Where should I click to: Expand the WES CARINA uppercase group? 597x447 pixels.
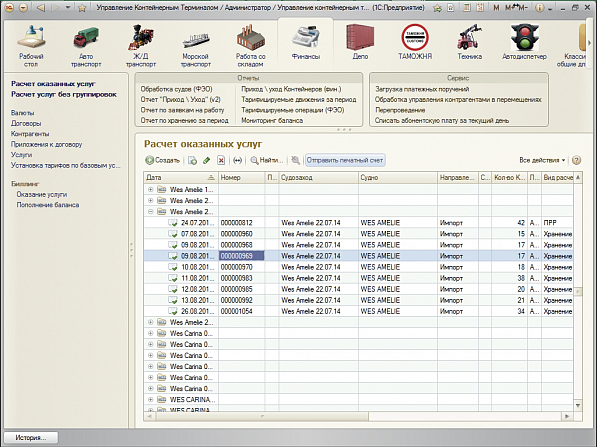pyautogui.click(x=150, y=399)
